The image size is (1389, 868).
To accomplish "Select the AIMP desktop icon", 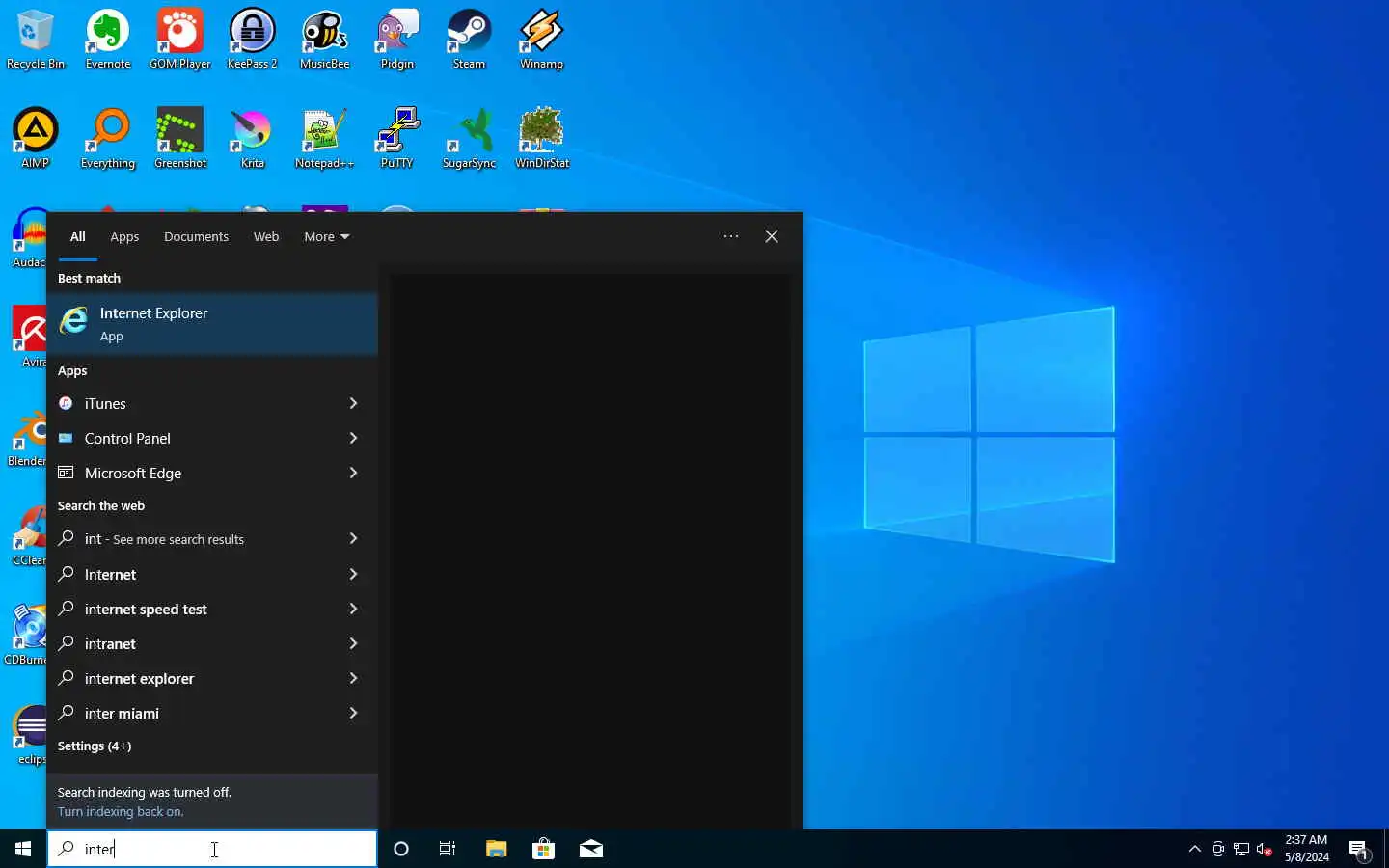I will pos(36,138).
